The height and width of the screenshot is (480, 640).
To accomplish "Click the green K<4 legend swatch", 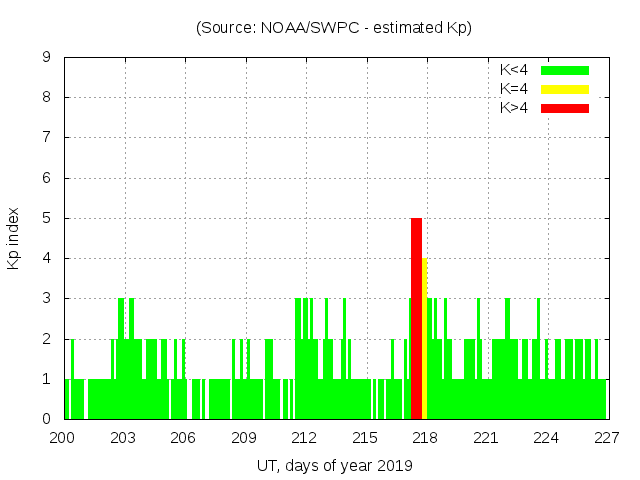I will click(x=565, y=70).
